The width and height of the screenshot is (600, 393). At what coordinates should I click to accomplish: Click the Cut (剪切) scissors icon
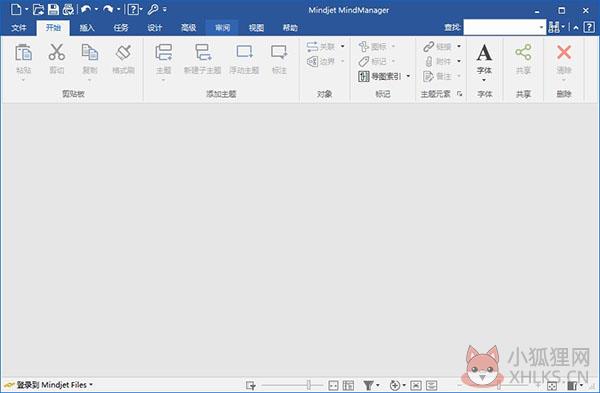[x=57, y=52]
